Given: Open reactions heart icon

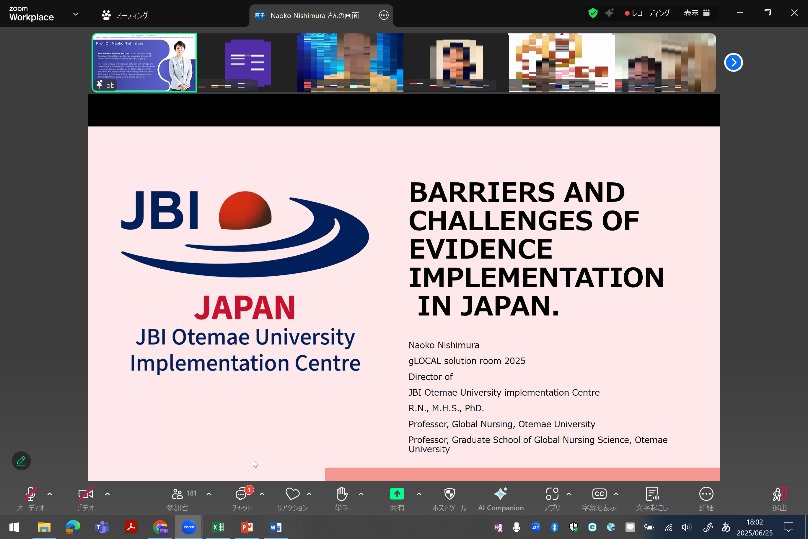Looking at the screenshot, I should [x=292, y=494].
